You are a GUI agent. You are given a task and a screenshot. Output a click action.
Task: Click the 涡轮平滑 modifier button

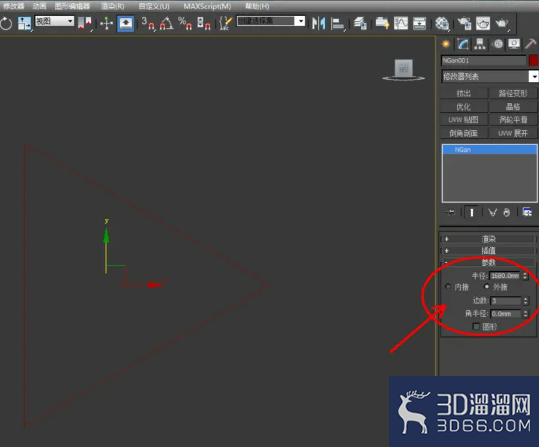pos(513,120)
